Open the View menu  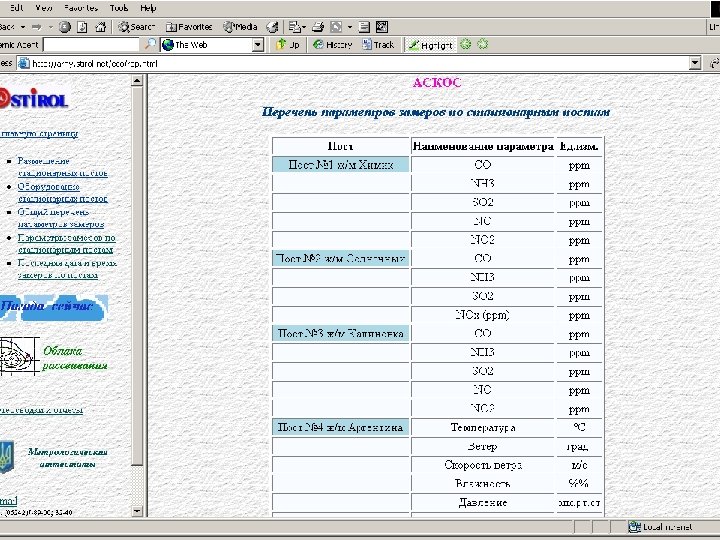click(x=44, y=8)
